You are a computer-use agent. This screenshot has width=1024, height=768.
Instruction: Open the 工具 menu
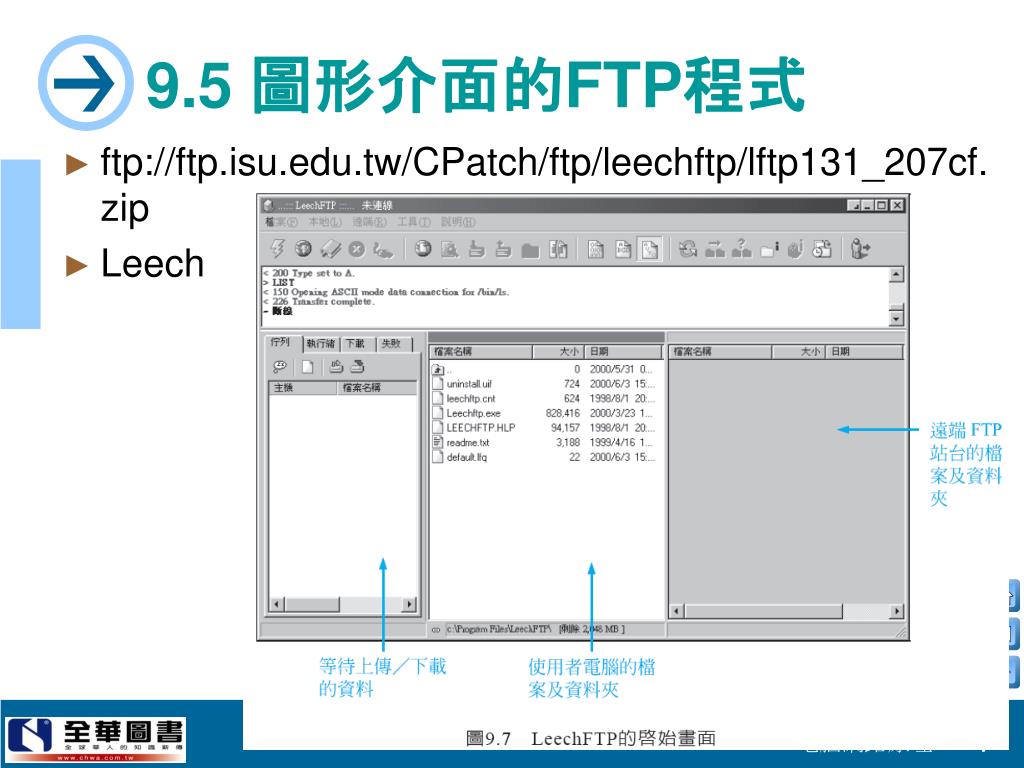[x=413, y=222]
